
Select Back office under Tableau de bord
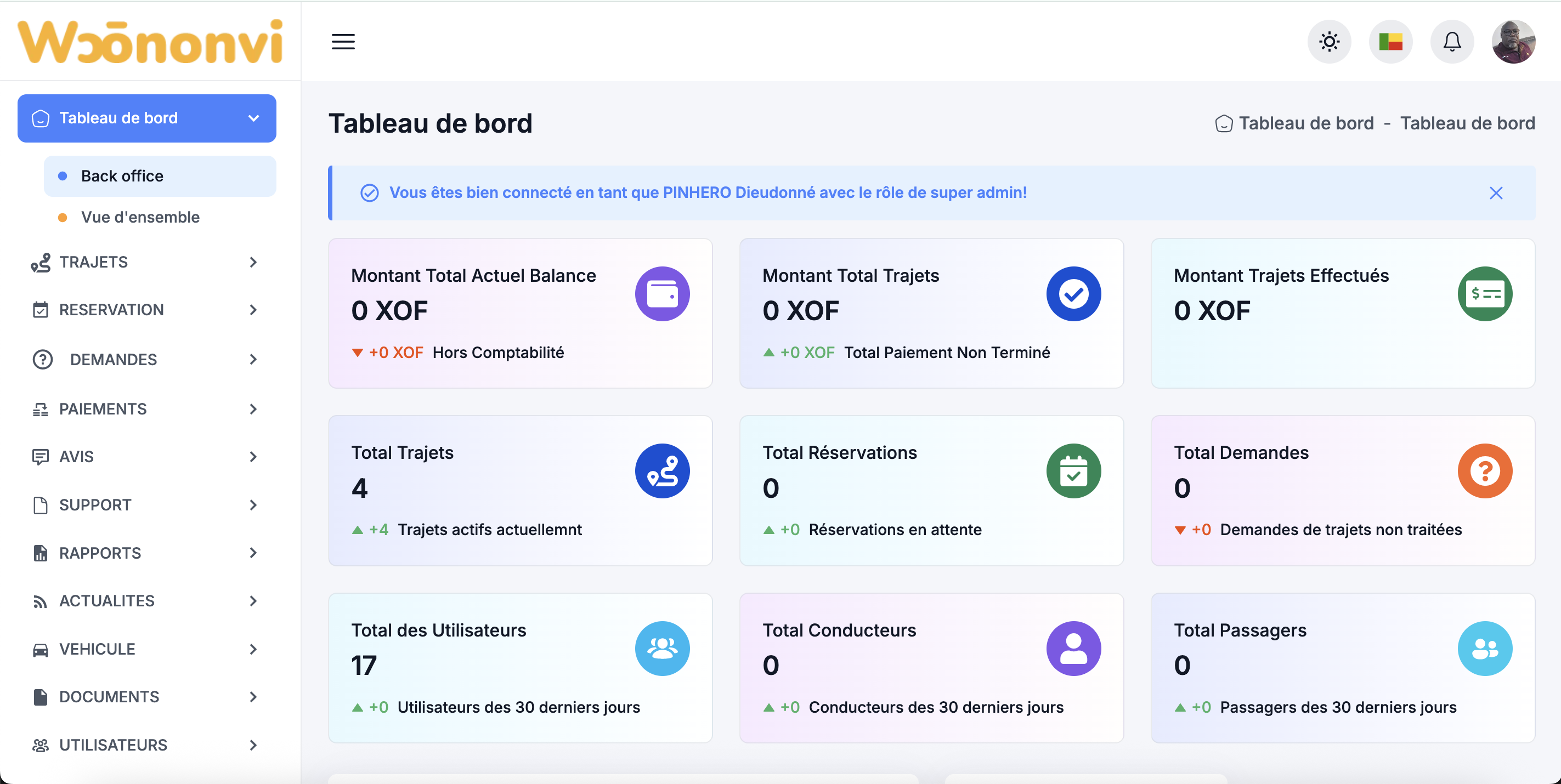pos(122,175)
